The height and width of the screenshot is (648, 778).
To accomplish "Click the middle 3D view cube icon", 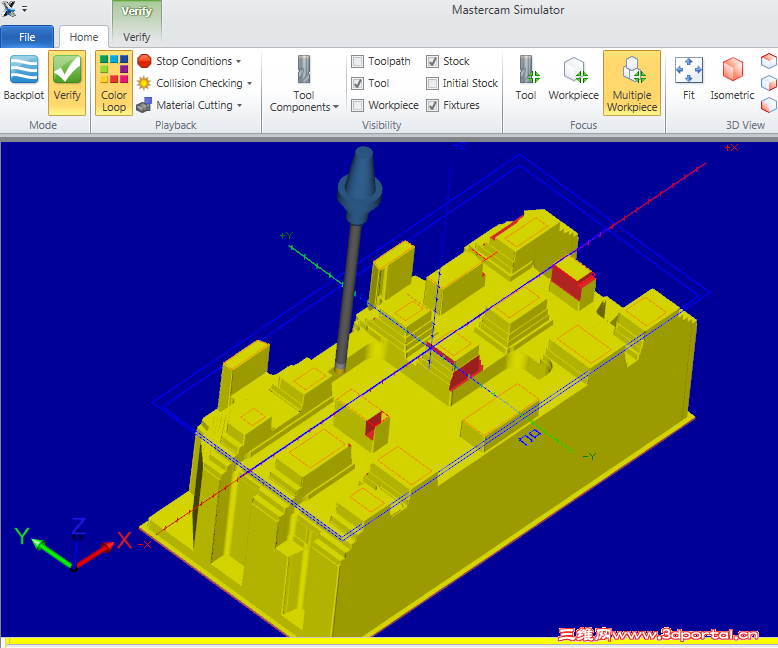I will [x=769, y=83].
